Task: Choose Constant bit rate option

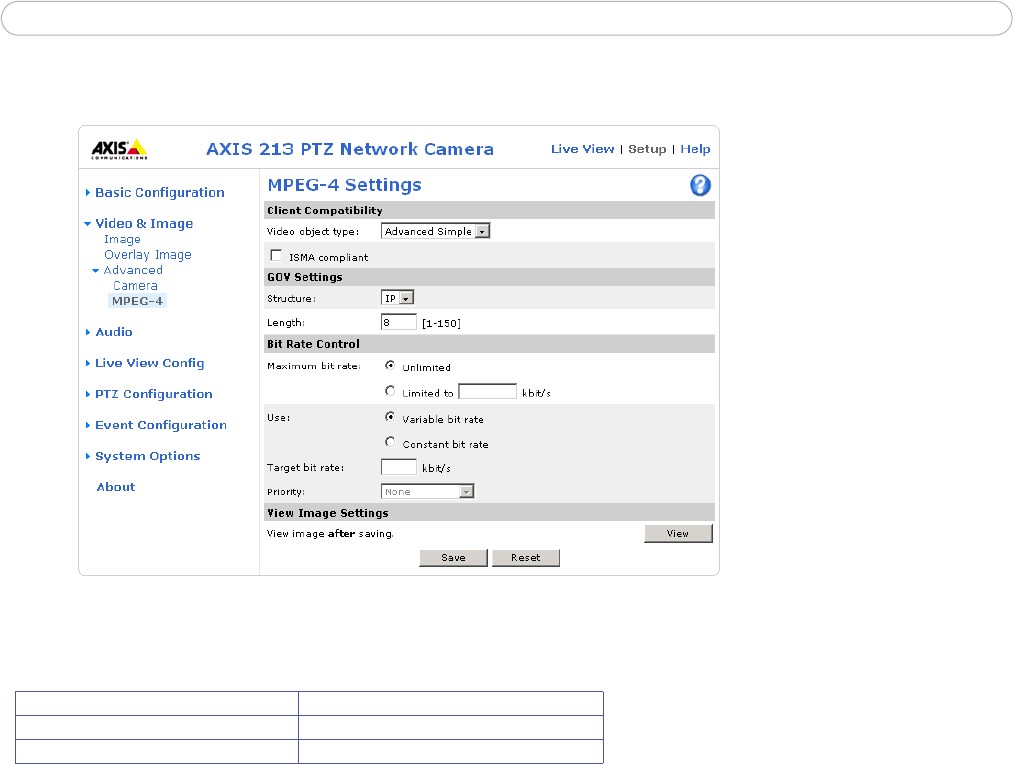Action: tap(390, 443)
